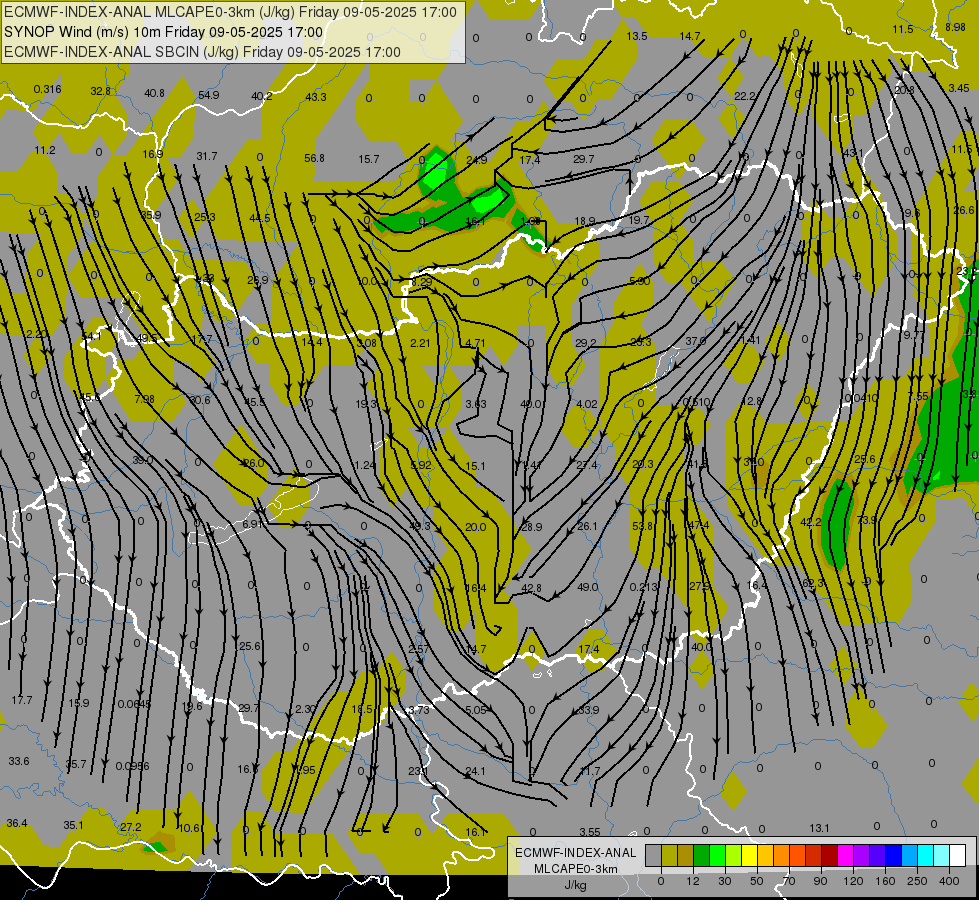Screen dimensions: 979x900
Task: Click legend scale label 400
Action: tap(949, 881)
